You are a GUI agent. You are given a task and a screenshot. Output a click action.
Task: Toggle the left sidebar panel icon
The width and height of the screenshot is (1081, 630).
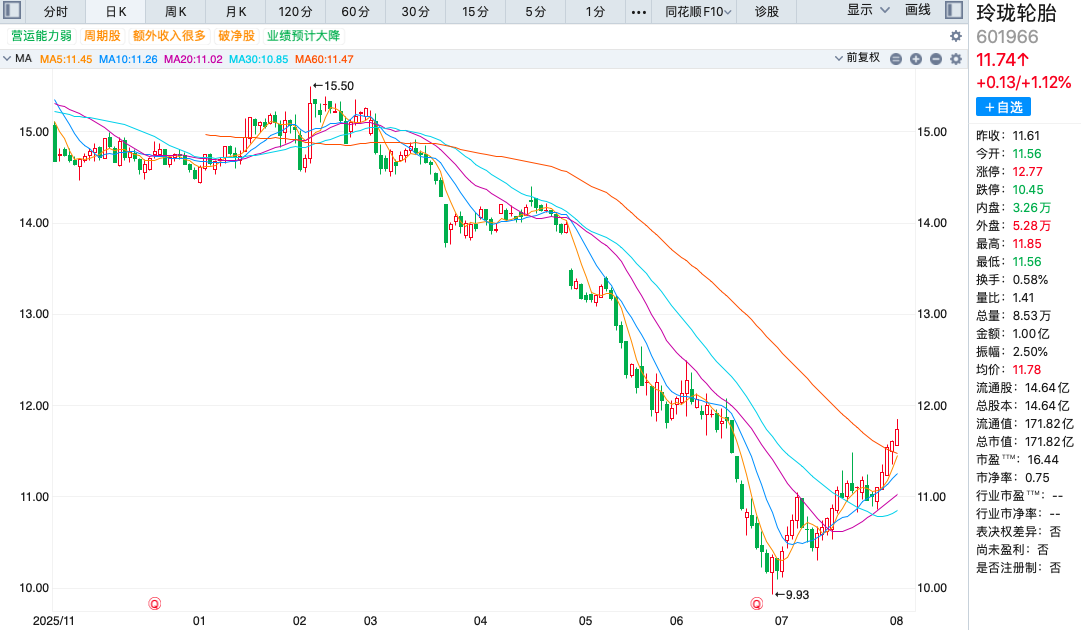12,10
